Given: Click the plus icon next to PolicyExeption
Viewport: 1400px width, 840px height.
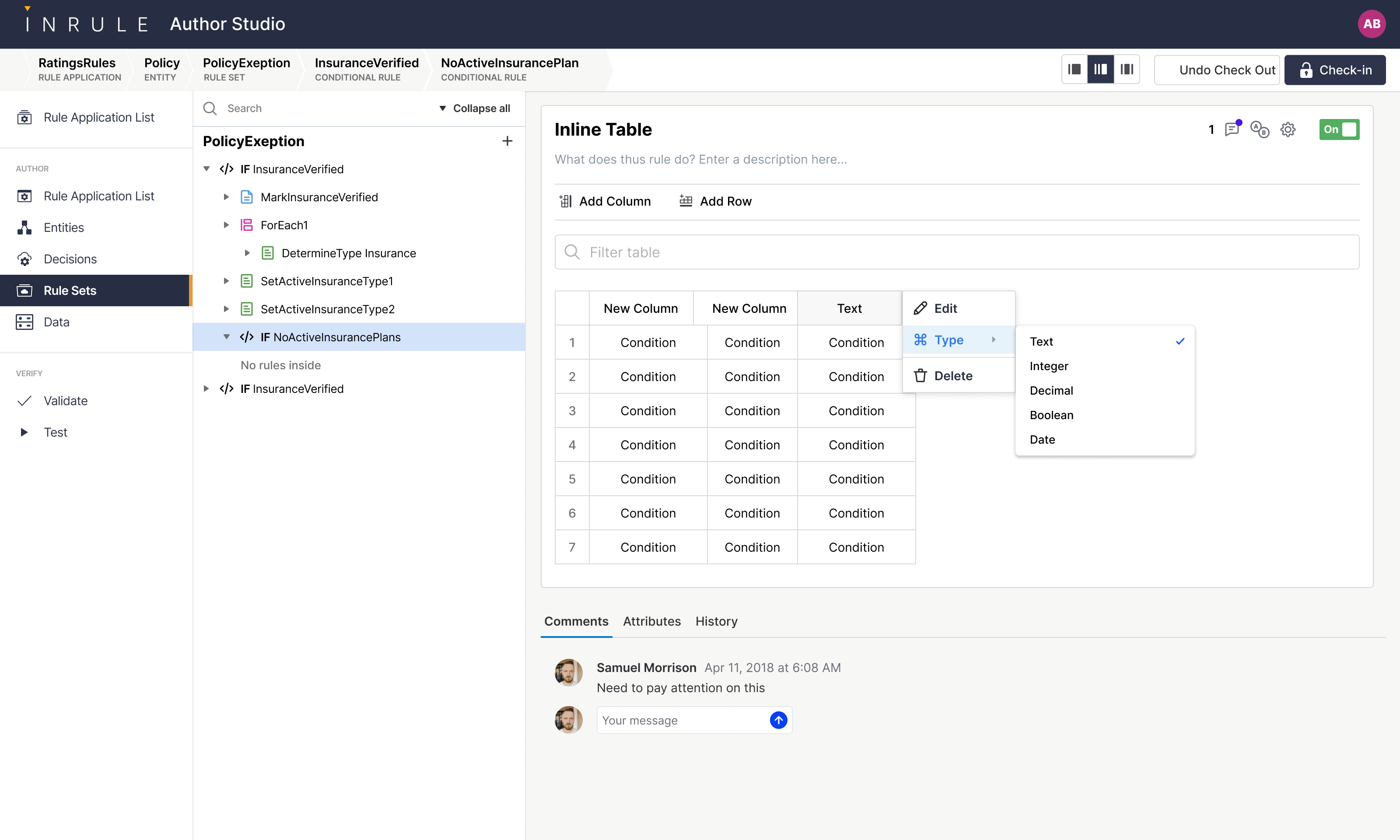Looking at the screenshot, I should pos(507,141).
